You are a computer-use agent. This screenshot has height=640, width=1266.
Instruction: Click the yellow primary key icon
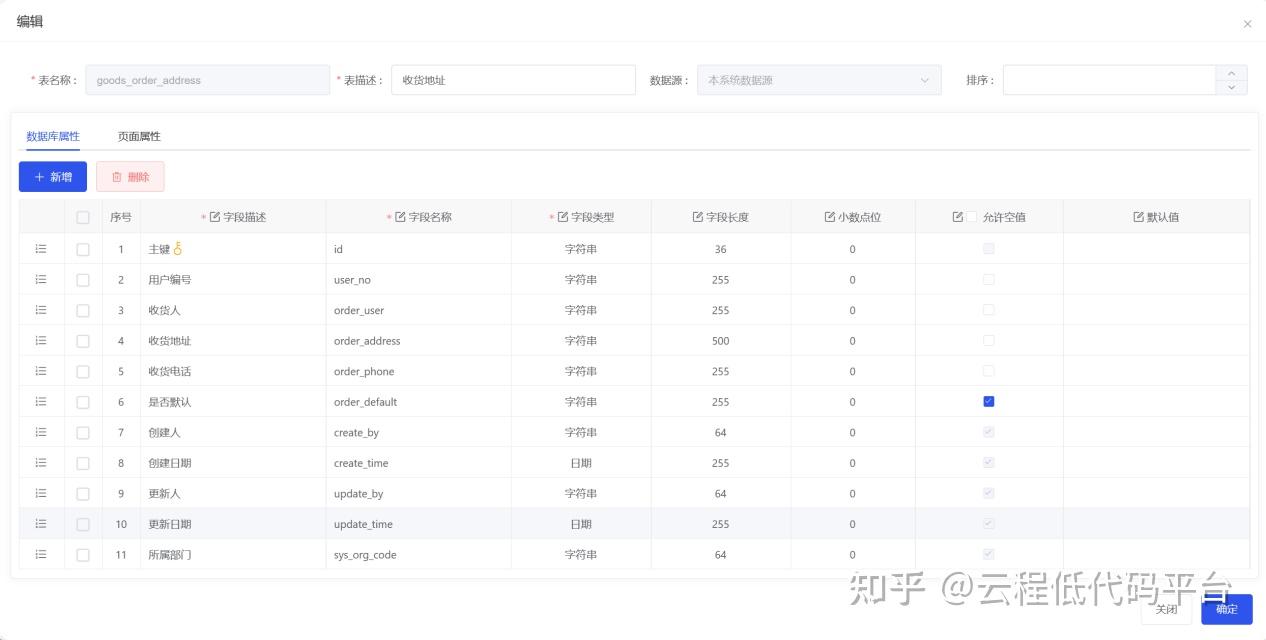(x=178, y=248)
